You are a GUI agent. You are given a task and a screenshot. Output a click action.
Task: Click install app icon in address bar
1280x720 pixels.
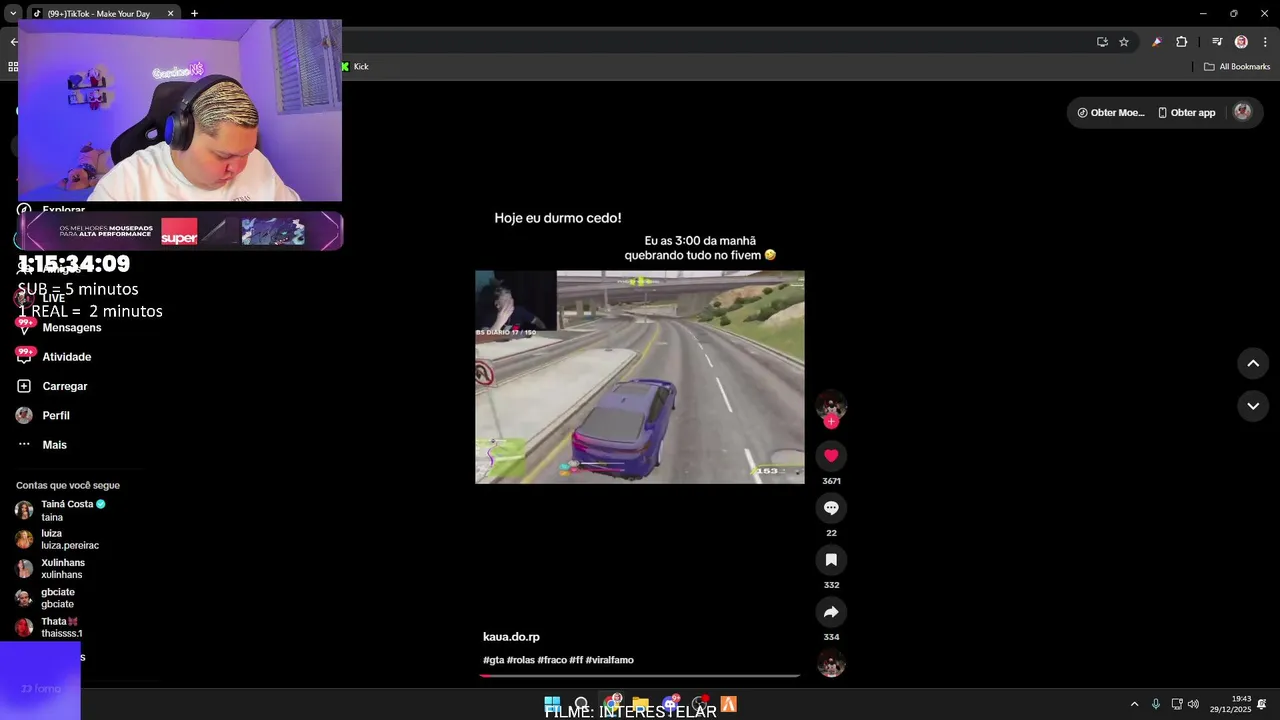pos(1102,42)
